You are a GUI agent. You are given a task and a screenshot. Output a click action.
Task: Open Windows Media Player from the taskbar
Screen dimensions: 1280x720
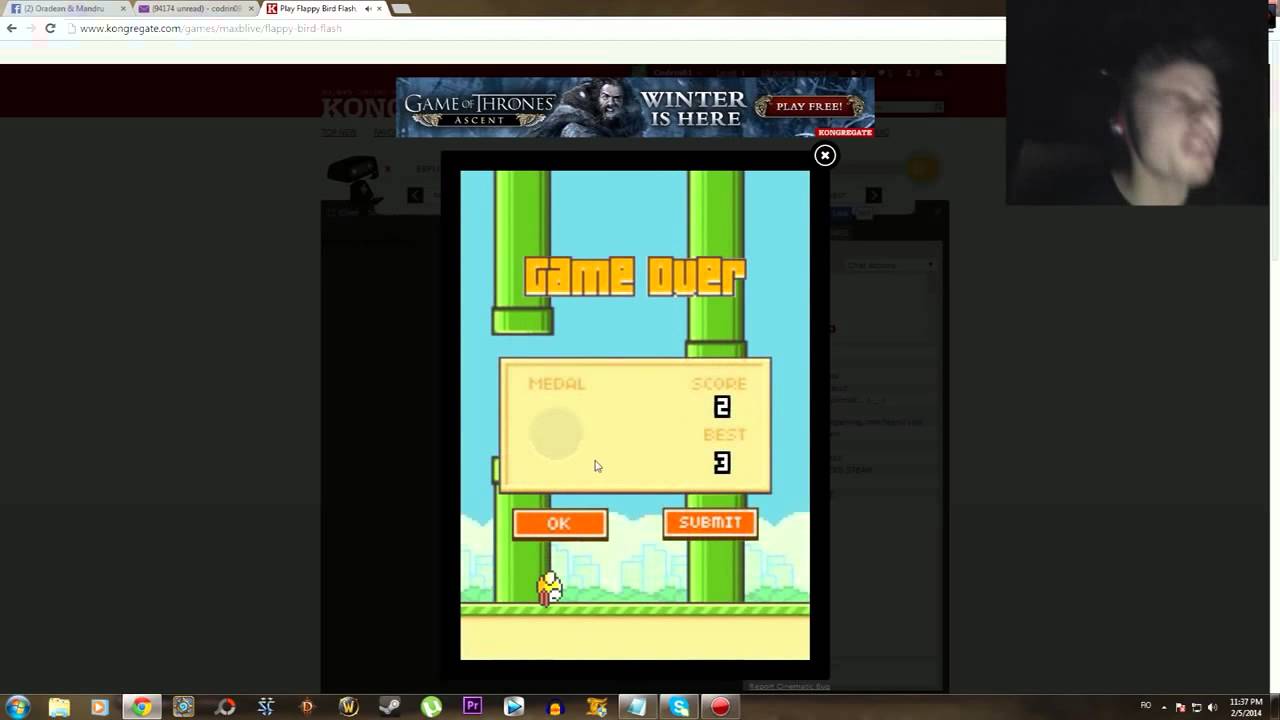pyautogui.click(x=99, y=707)
